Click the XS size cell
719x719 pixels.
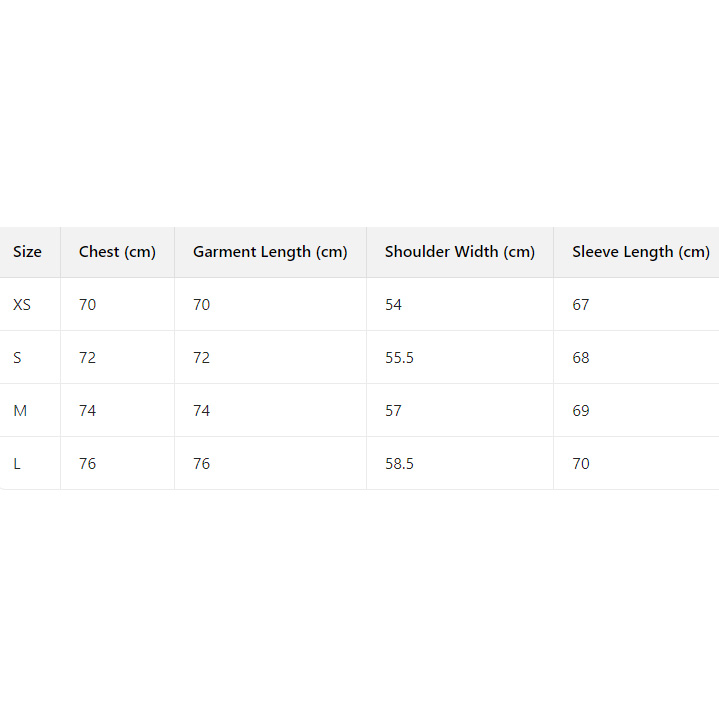[x=22, y=305]
